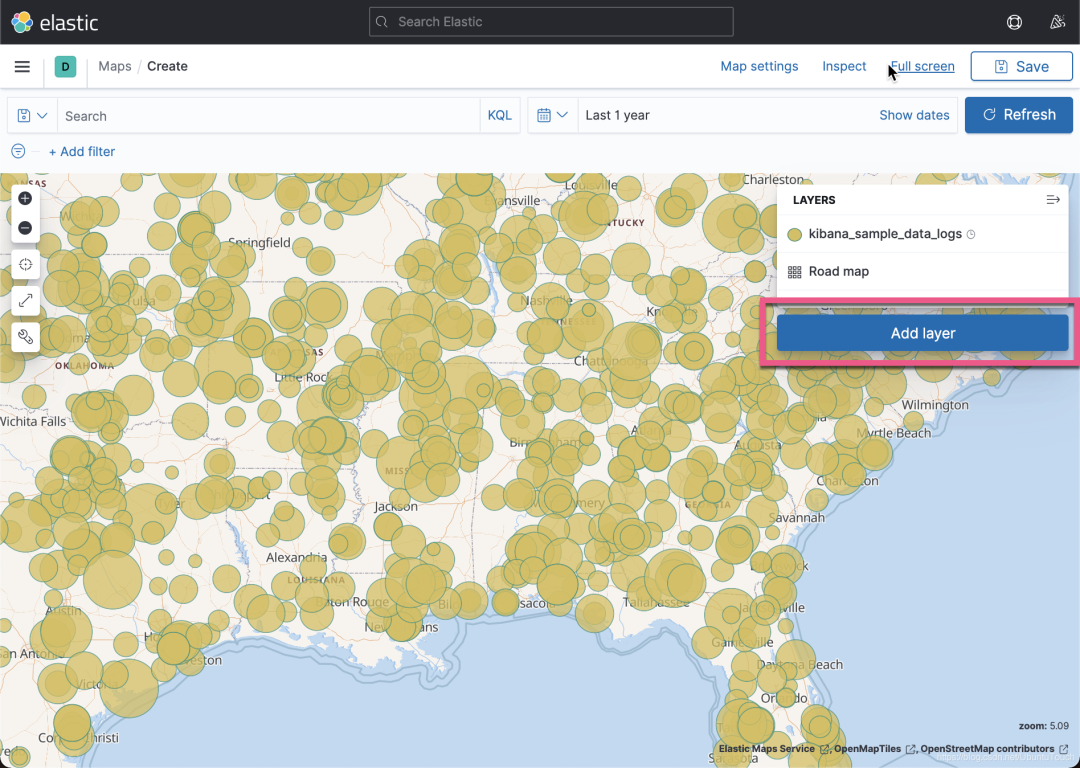
Task: Click the Wilmington city label on map
Action: pos(935,405)
